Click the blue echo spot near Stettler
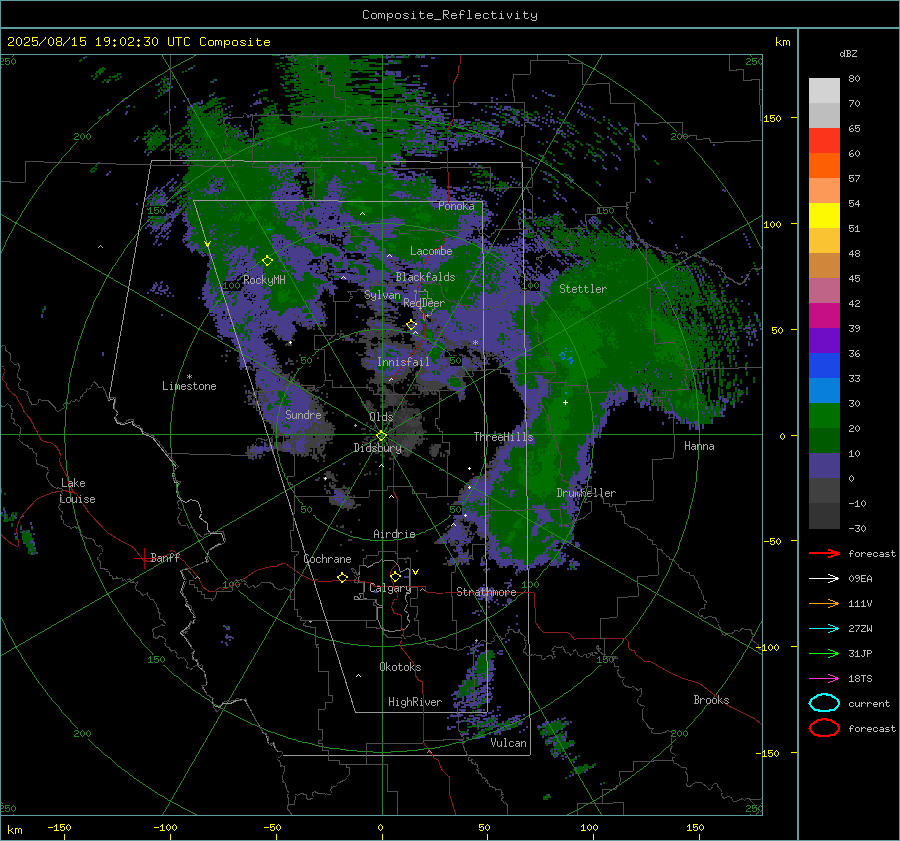Image resolution: width=900 pixels, height=841 pixels. [567, 356]
